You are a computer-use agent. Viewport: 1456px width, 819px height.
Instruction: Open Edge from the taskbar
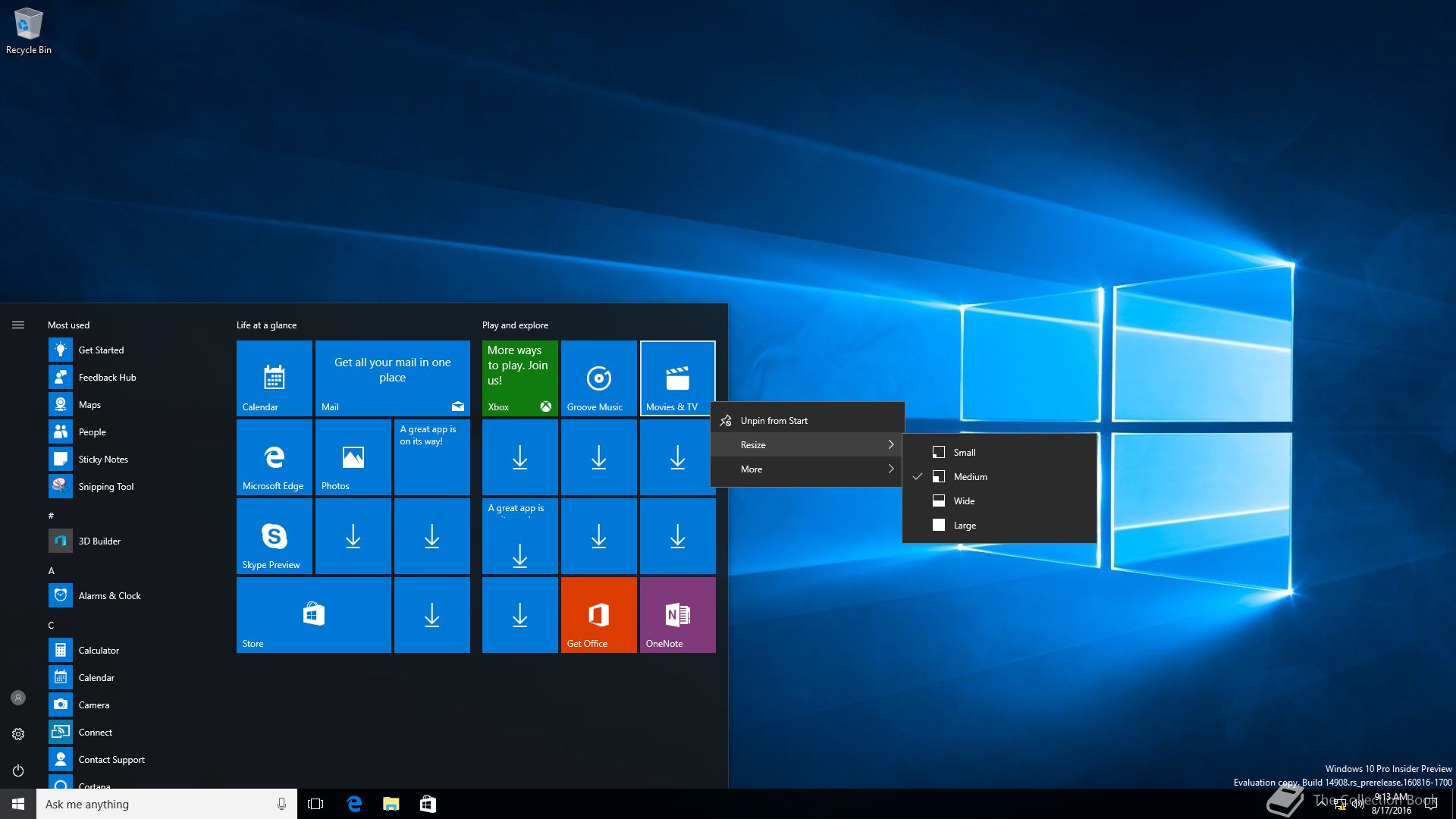[354, 804]
